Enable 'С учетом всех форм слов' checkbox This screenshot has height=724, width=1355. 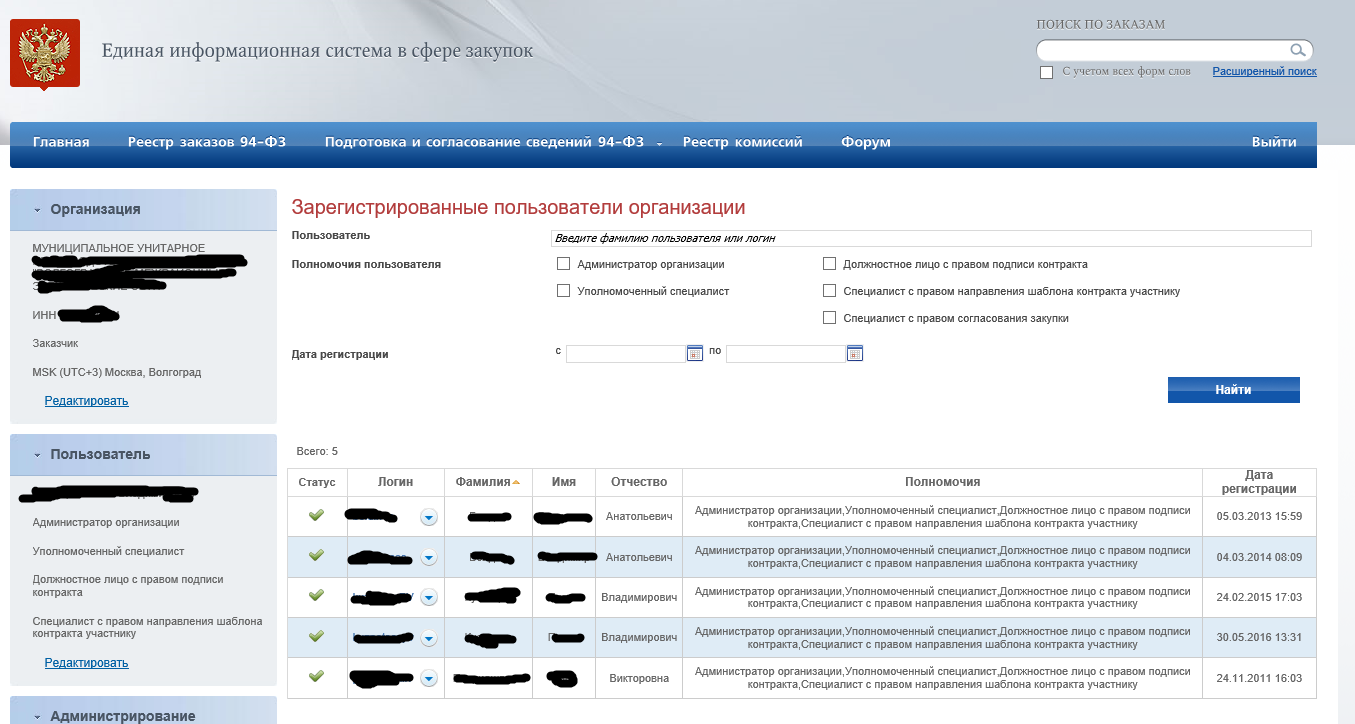pos(1047,72)
